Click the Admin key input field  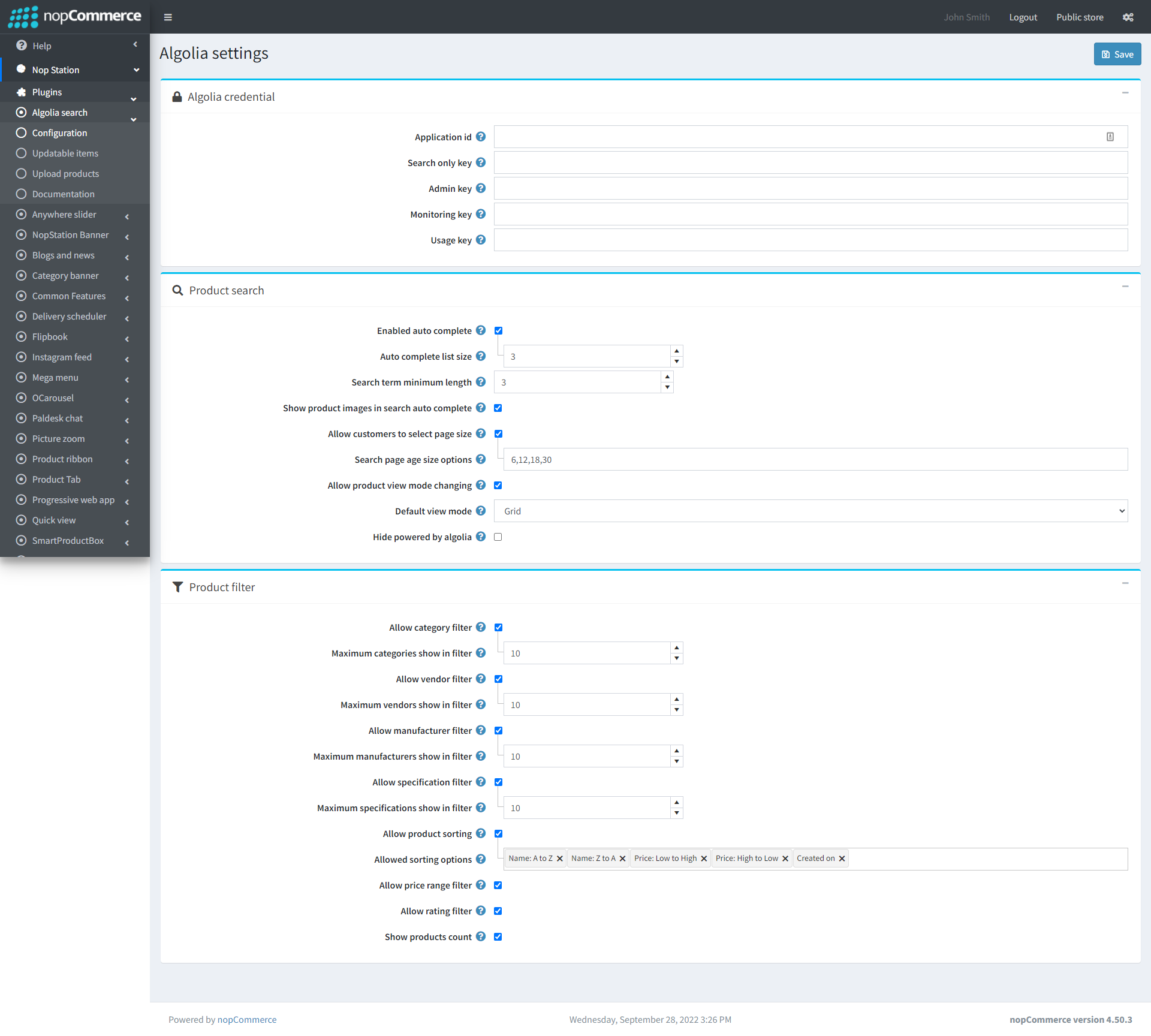tap(810, 188)
